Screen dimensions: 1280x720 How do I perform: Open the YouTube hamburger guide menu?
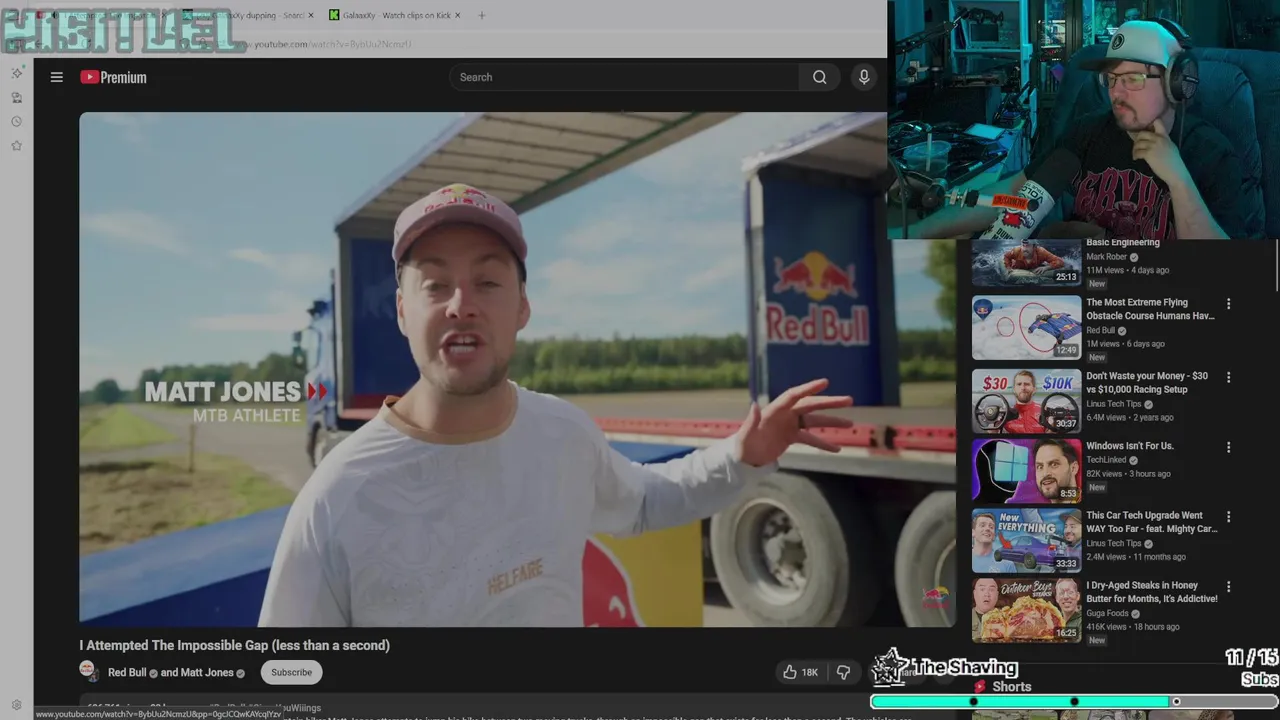pyautogui.click(x=57, y=77)
